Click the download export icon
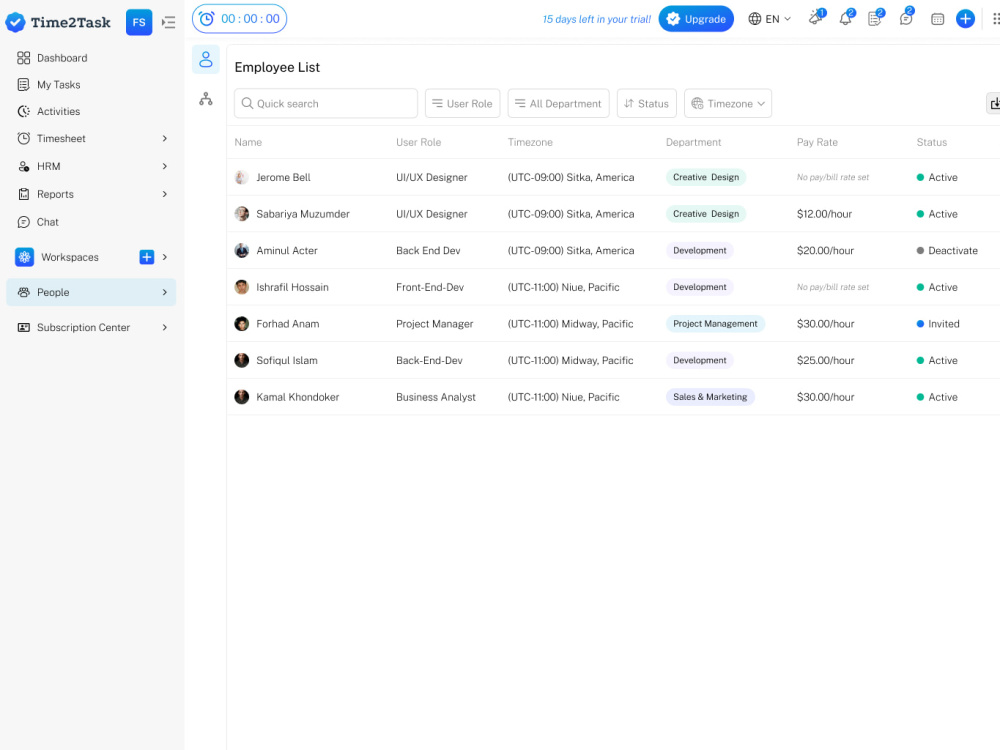Screen dimensions: 1000x750 click(x=994, y=103)
